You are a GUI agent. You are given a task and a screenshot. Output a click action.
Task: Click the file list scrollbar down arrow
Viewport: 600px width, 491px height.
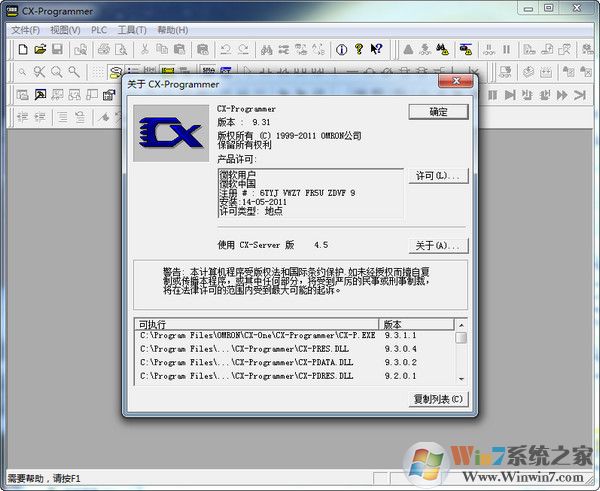point(461,379)
